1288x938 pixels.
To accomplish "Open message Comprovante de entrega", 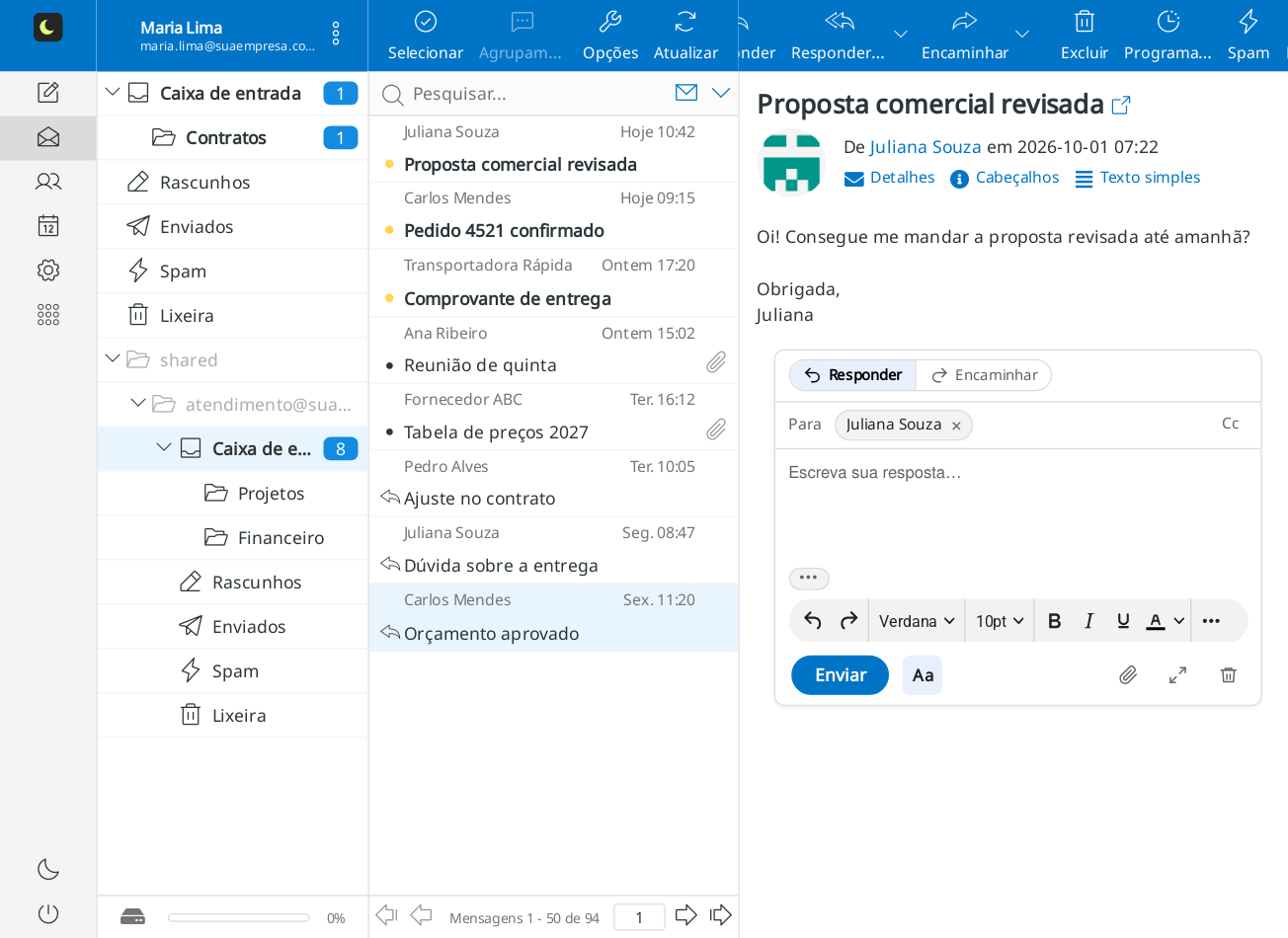I will pos(553,283).
